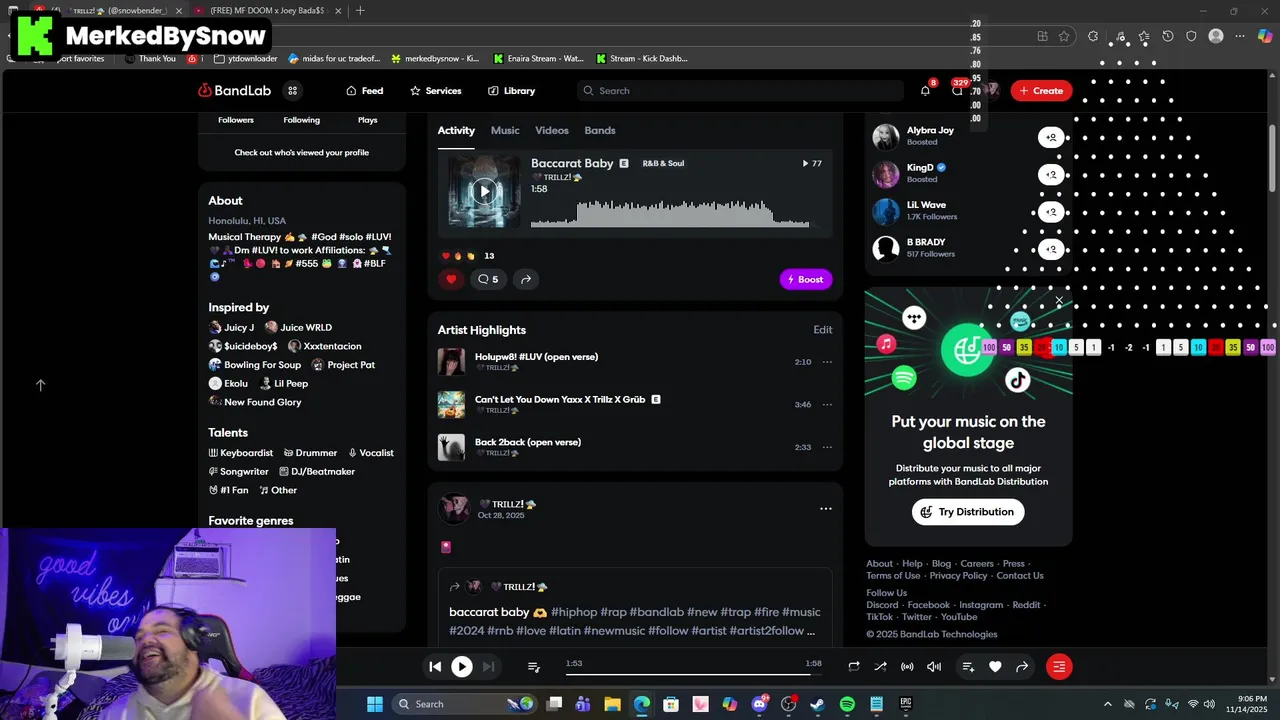Open options for Back 2back track

pyautogui.click(x=827, y=447)
